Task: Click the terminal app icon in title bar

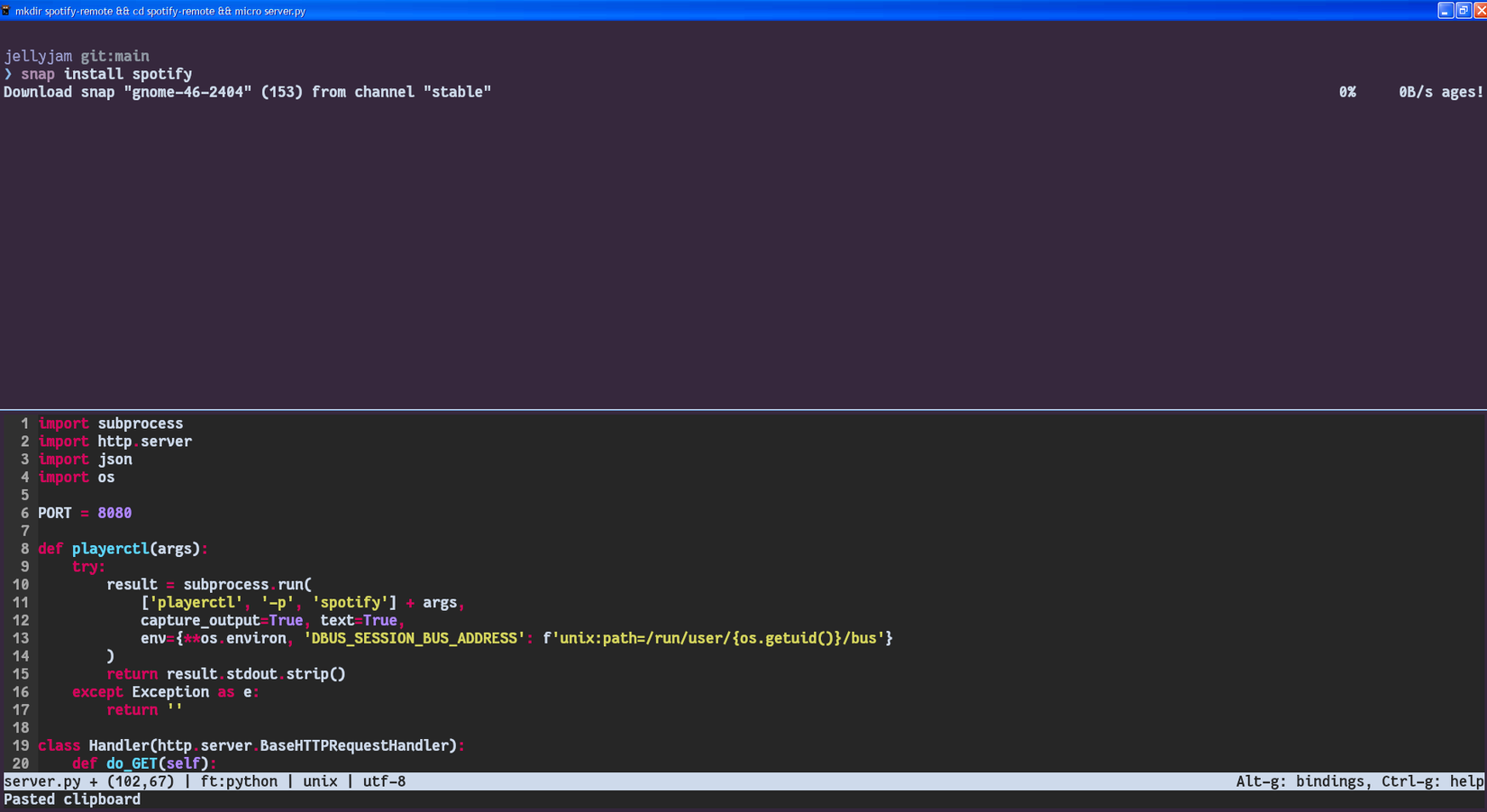Action: coord(5,11)
